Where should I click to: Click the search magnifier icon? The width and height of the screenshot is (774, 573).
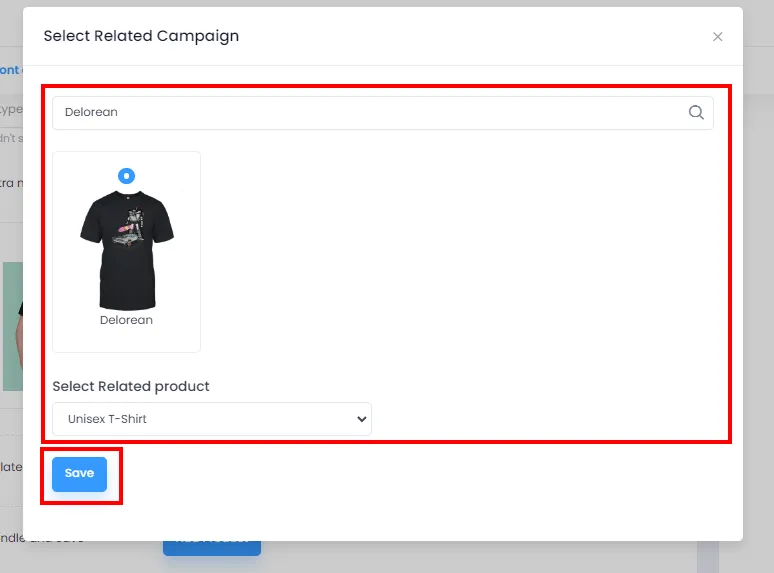tap(696, 113)
